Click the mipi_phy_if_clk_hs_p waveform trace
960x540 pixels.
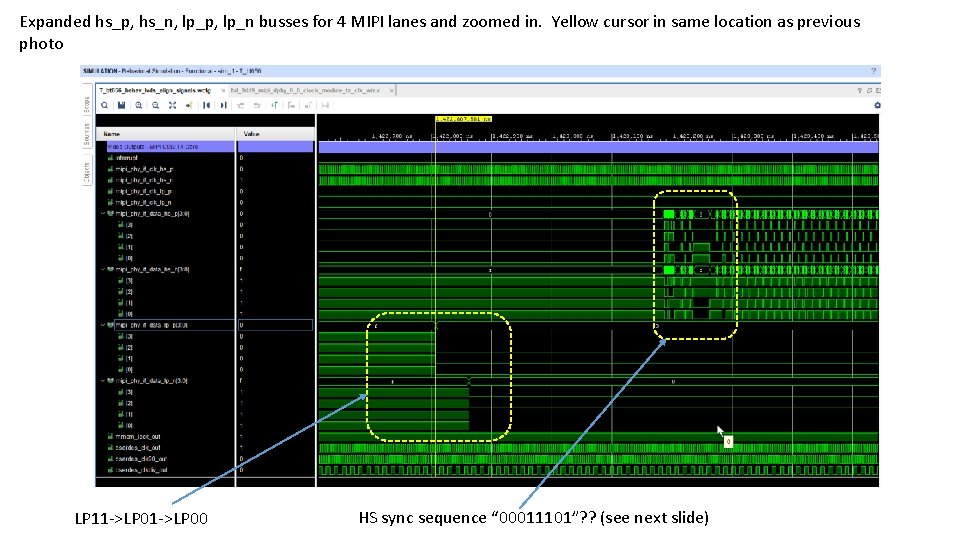click(x=598, y=169)
